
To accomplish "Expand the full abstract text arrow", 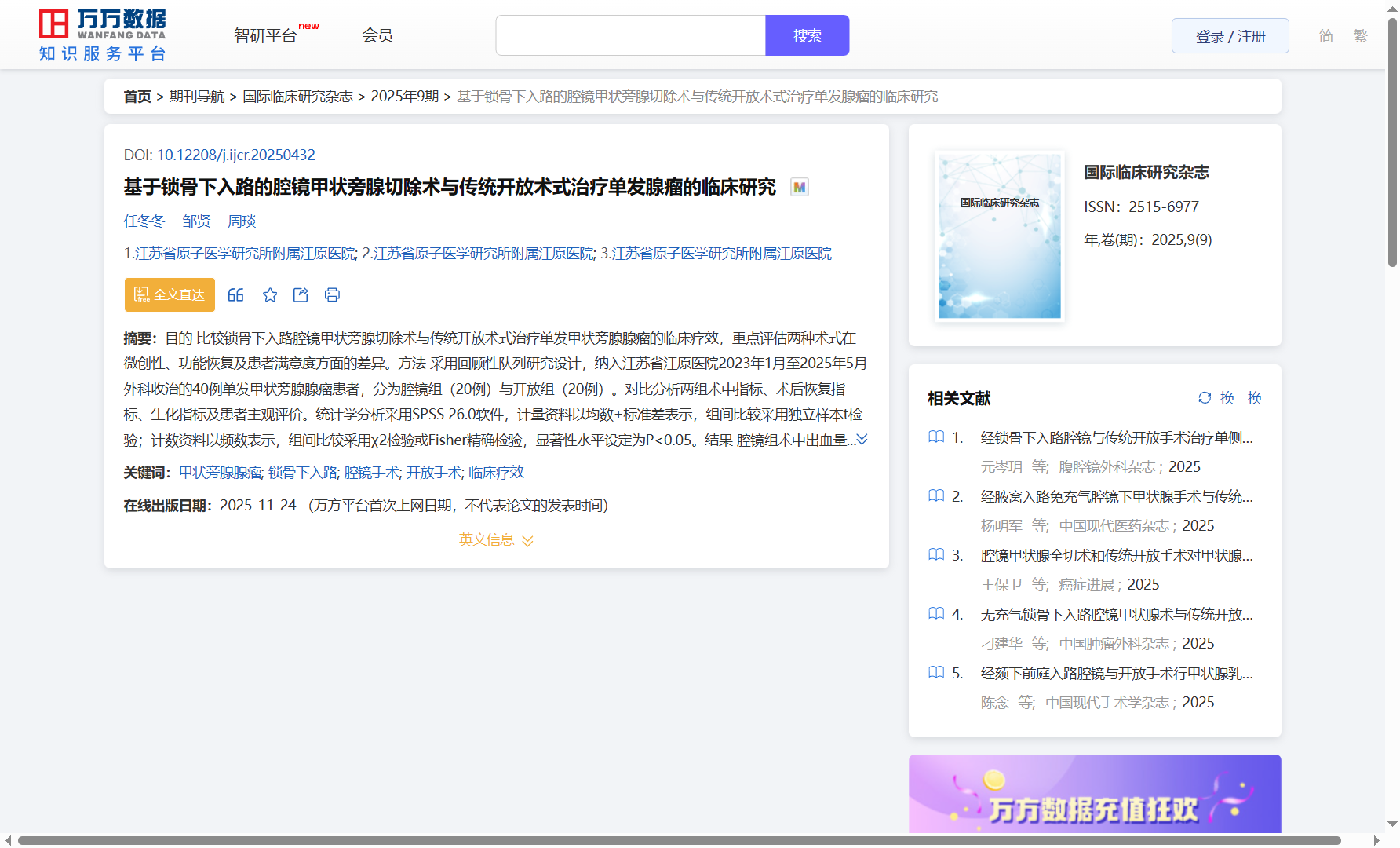I will click(x=862, y=440).
